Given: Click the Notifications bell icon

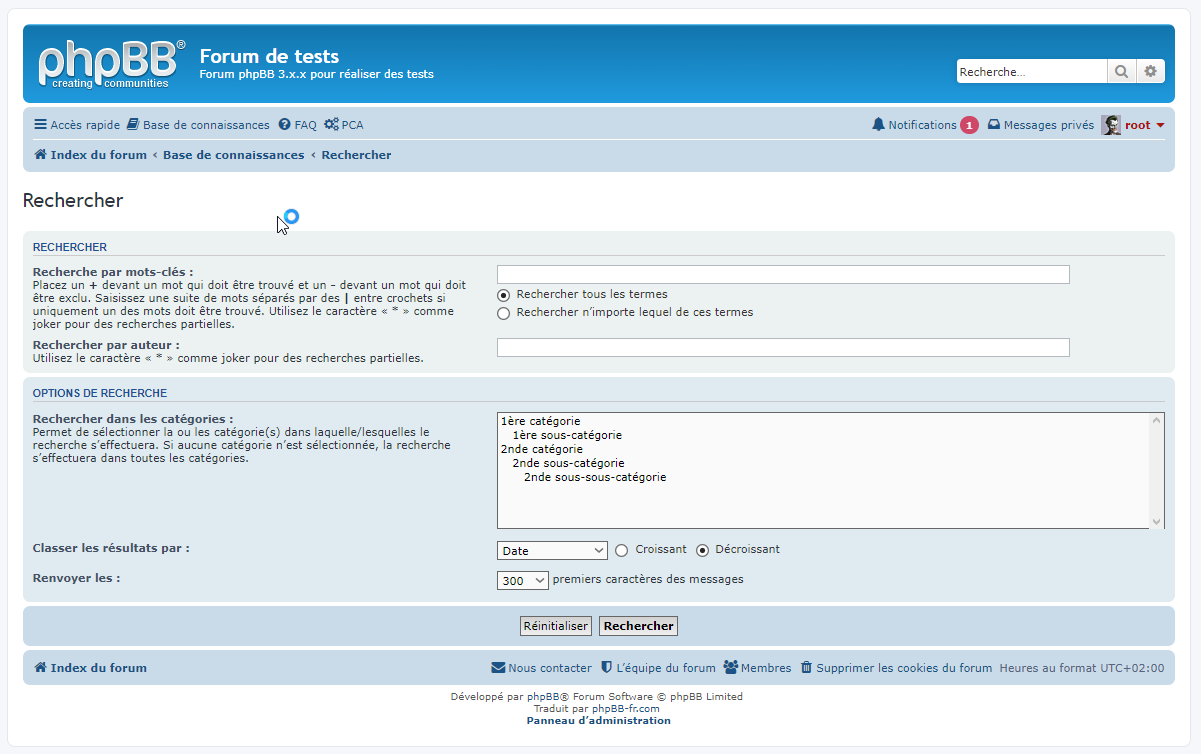Looking at the screenshot, I should click(878, 125).
